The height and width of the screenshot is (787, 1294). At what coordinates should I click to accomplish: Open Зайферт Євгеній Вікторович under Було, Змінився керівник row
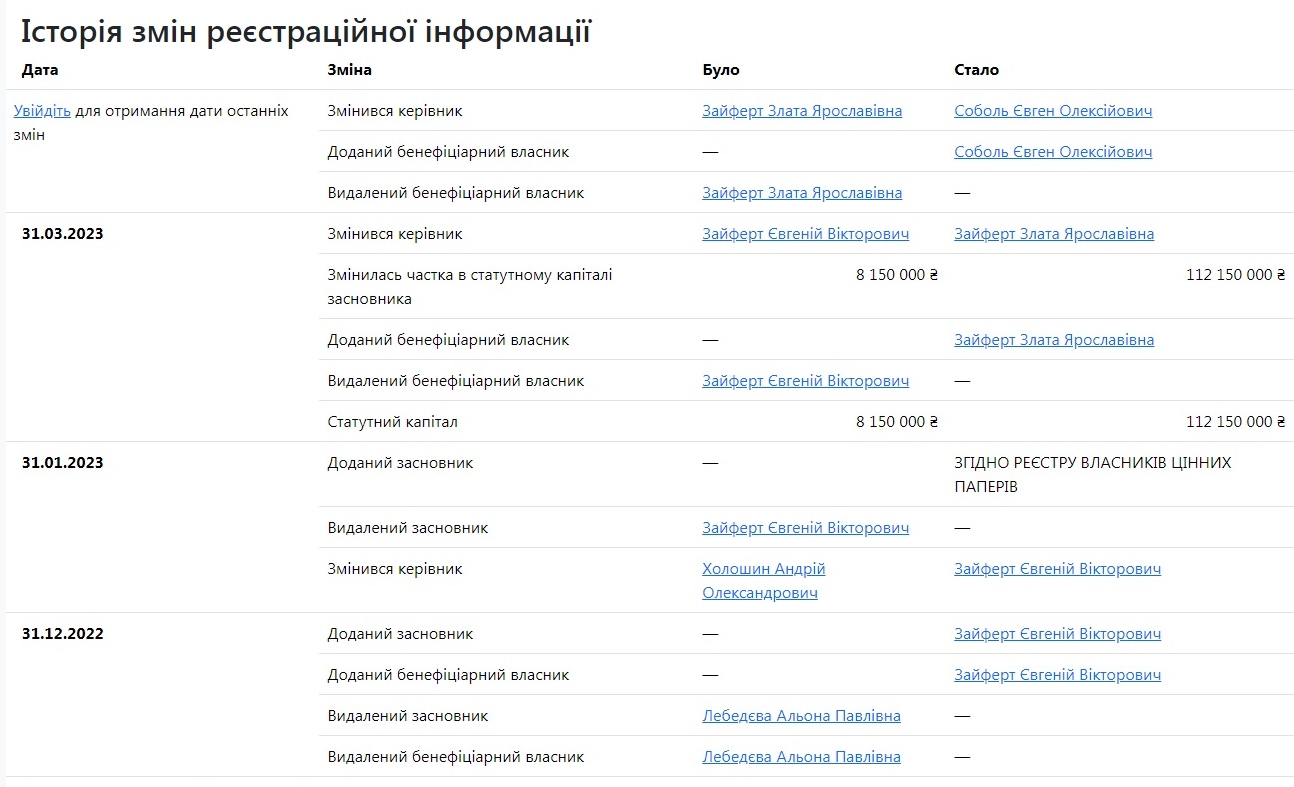tap(806, 234)
